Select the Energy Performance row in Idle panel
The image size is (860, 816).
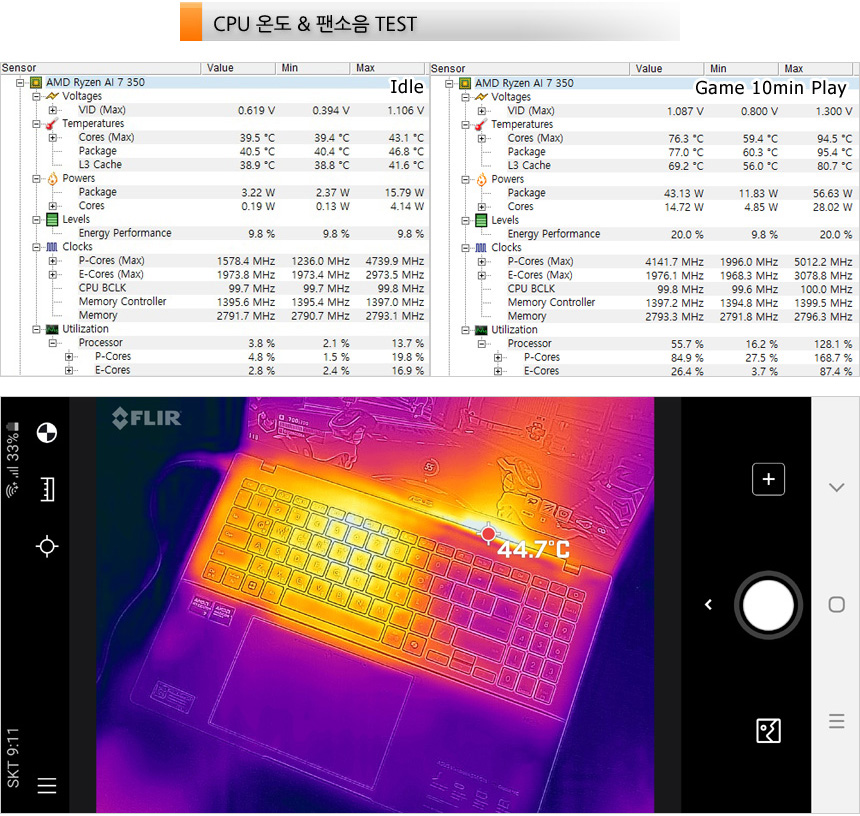(124, 234)
